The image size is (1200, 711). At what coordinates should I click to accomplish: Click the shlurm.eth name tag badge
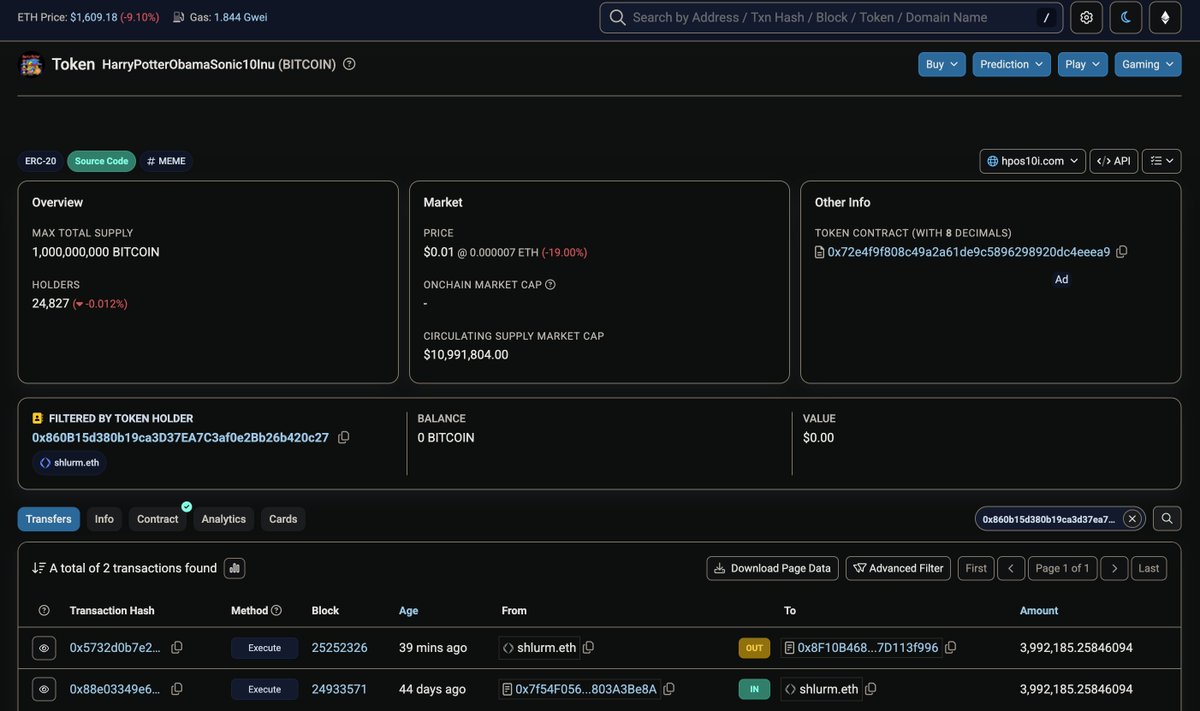69,463
